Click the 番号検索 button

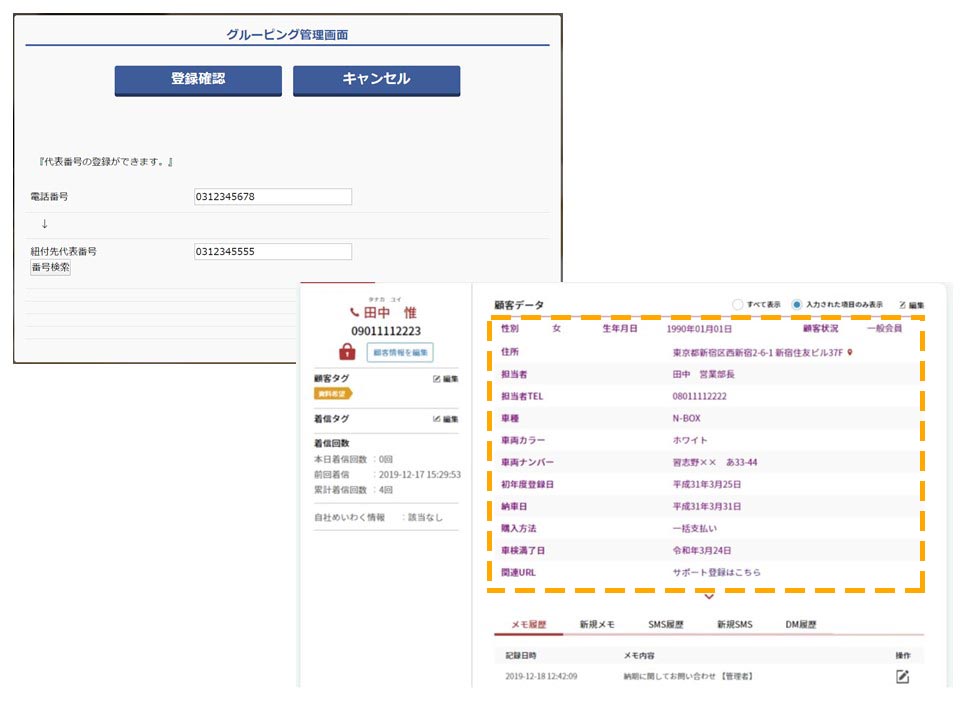pos(50,268)
